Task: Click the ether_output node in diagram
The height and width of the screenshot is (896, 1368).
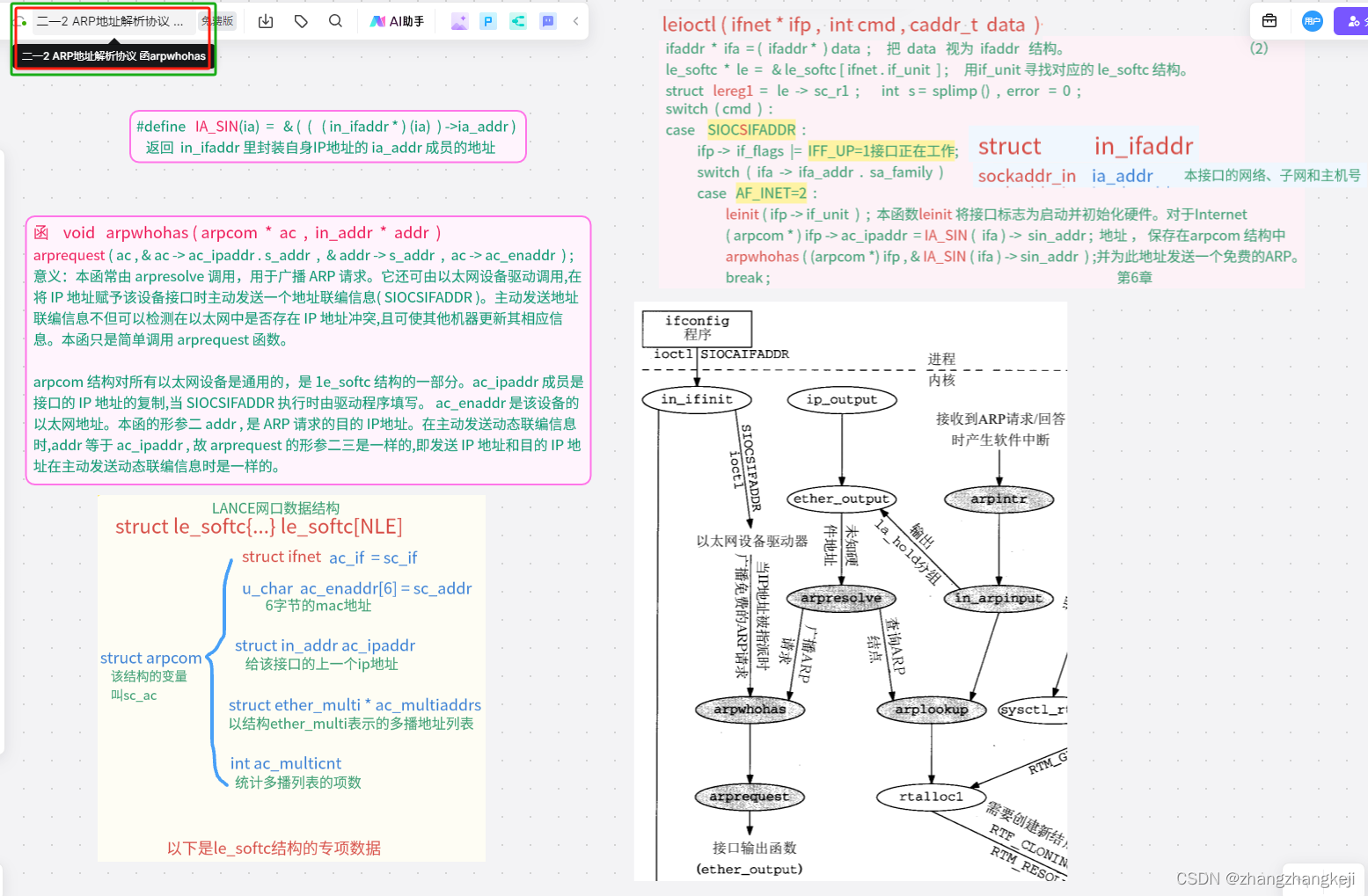Action: [x=841, y=499]
